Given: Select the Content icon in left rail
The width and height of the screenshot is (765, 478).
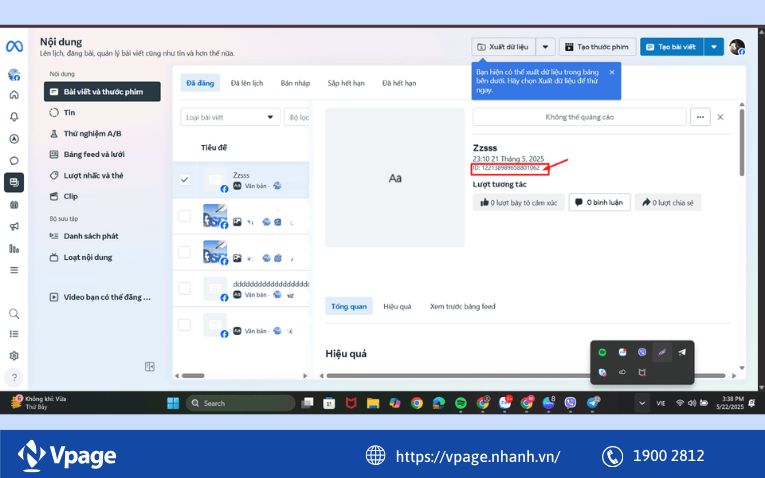Looking at the screenshot, I should 14,182.
